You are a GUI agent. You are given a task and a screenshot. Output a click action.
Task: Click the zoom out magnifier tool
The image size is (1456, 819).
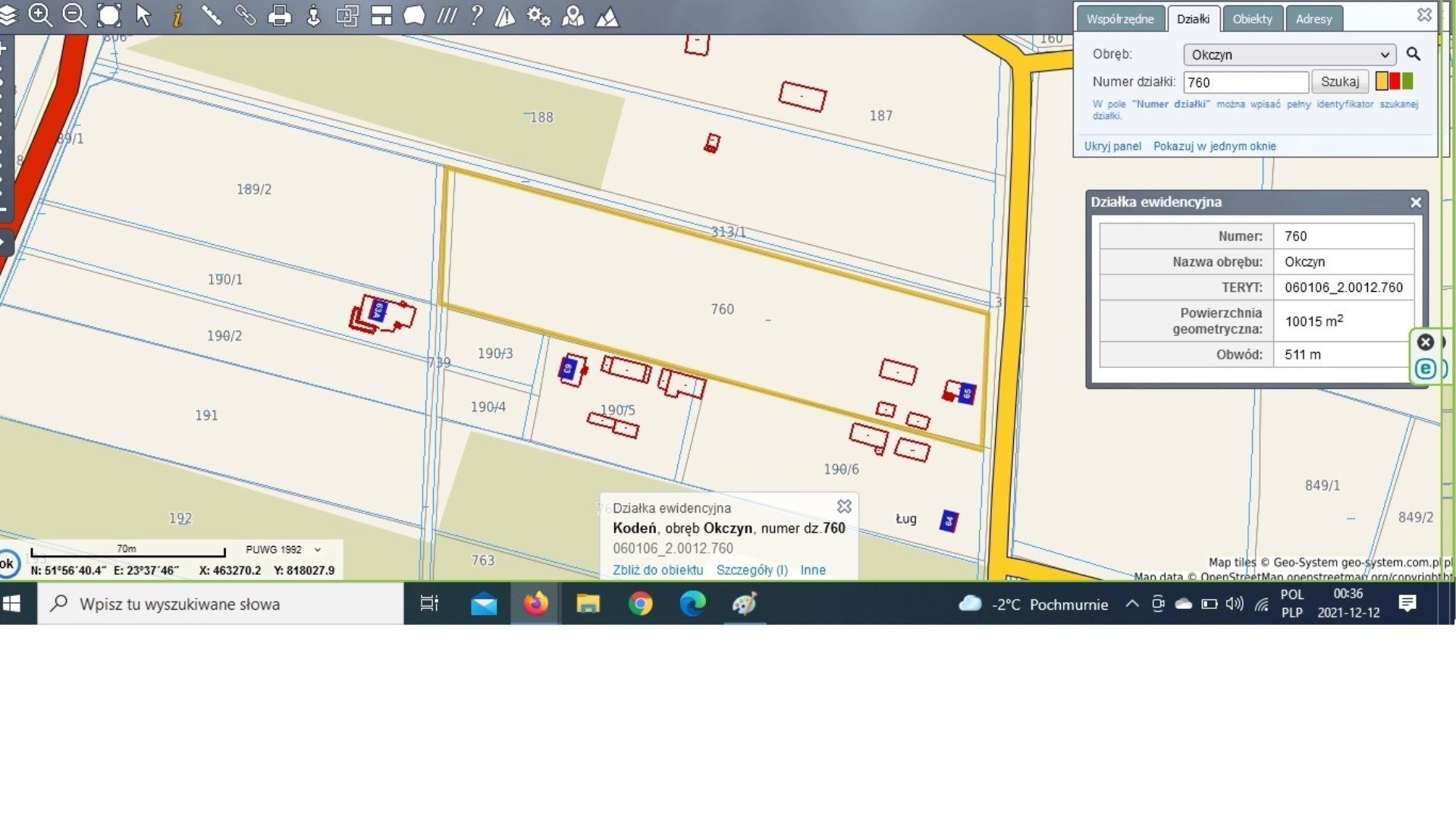(74, 15)
